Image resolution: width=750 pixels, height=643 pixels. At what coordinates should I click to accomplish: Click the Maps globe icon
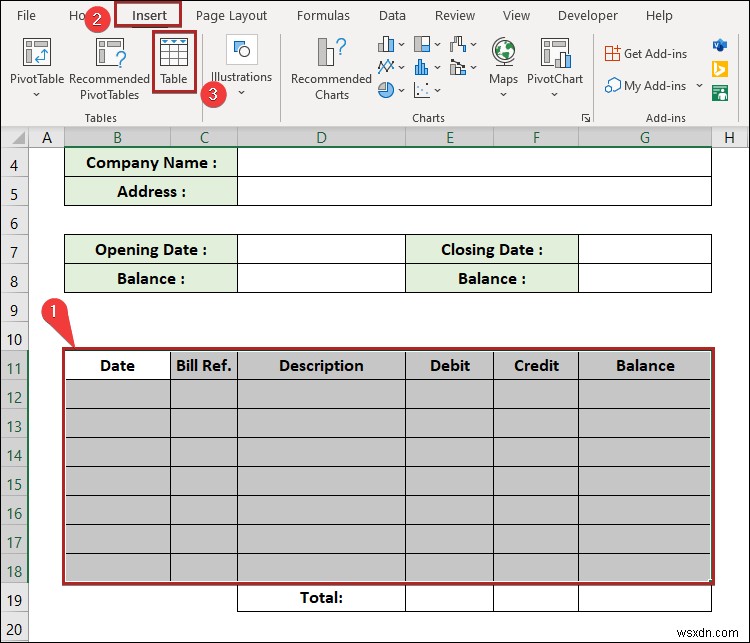pos(504,52)
